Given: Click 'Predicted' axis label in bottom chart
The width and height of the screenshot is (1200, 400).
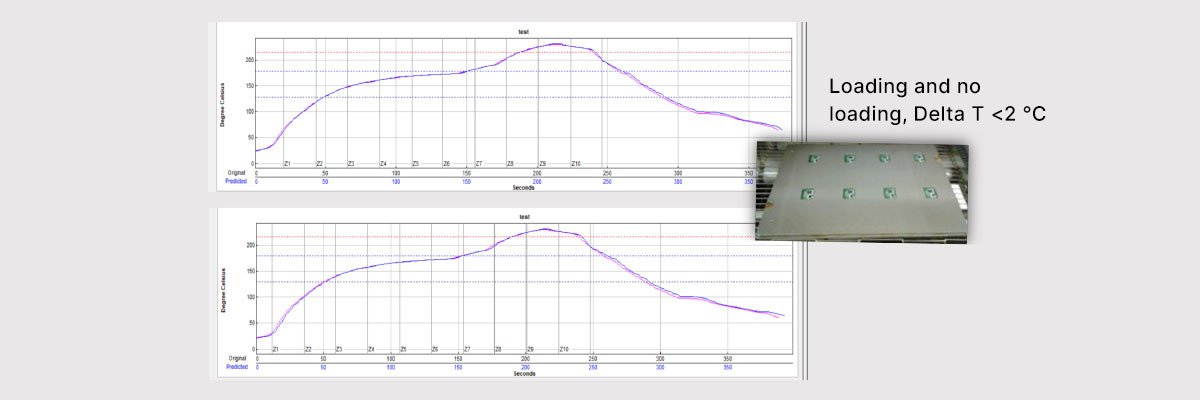Looking at the screenshot, I should coord(236,367).
